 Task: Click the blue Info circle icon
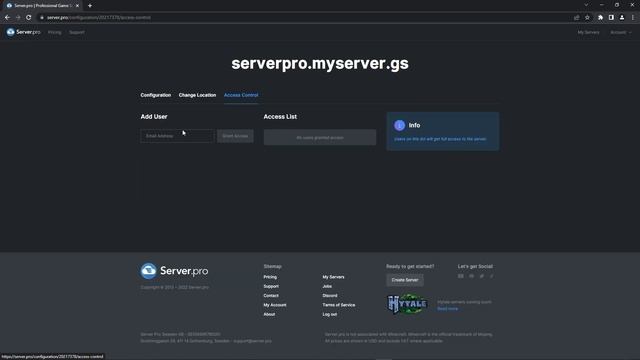(x=399, y=125)
